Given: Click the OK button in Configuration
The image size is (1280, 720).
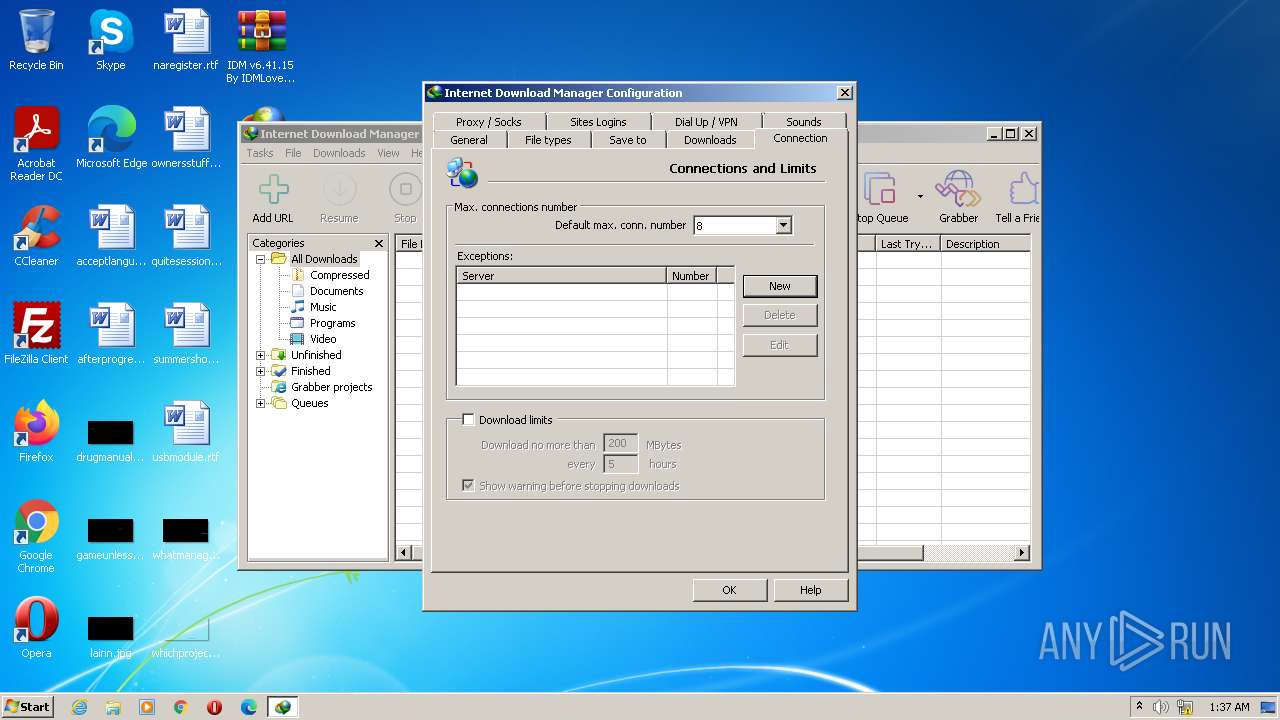Looking at the screenshot, I should [x=729, y=590].
